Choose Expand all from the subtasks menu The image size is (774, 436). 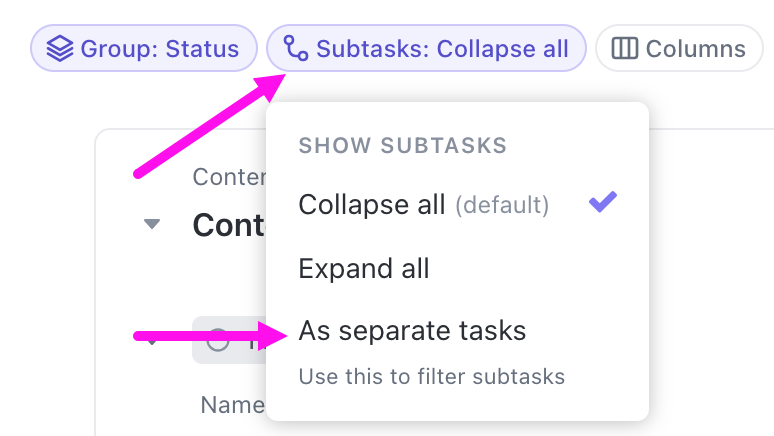tap(364, 268)
